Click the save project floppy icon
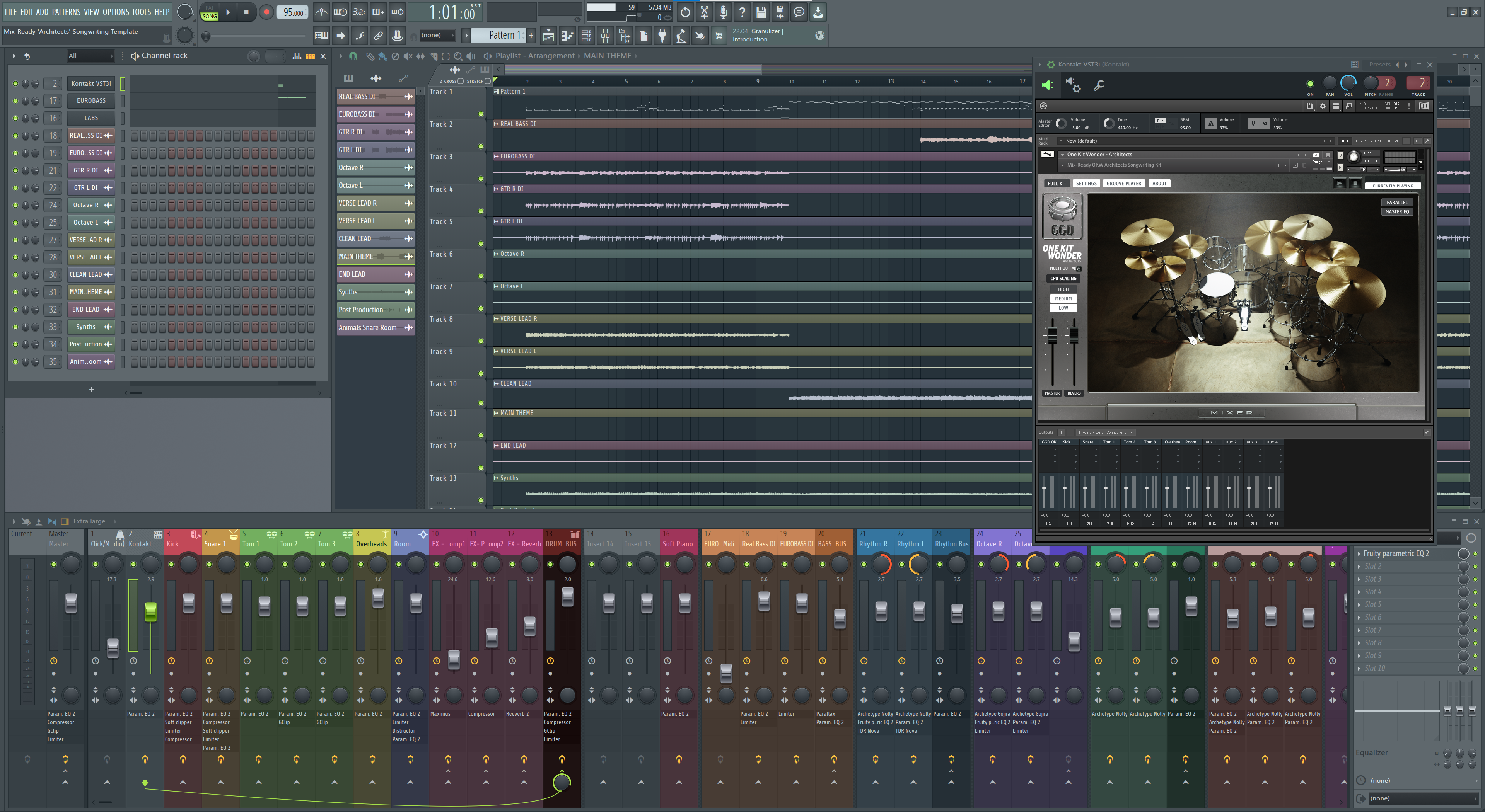 point(761,12)
